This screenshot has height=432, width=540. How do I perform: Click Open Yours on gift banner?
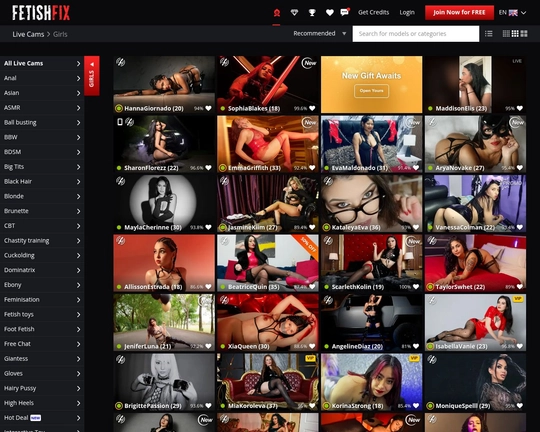(371, 91)
